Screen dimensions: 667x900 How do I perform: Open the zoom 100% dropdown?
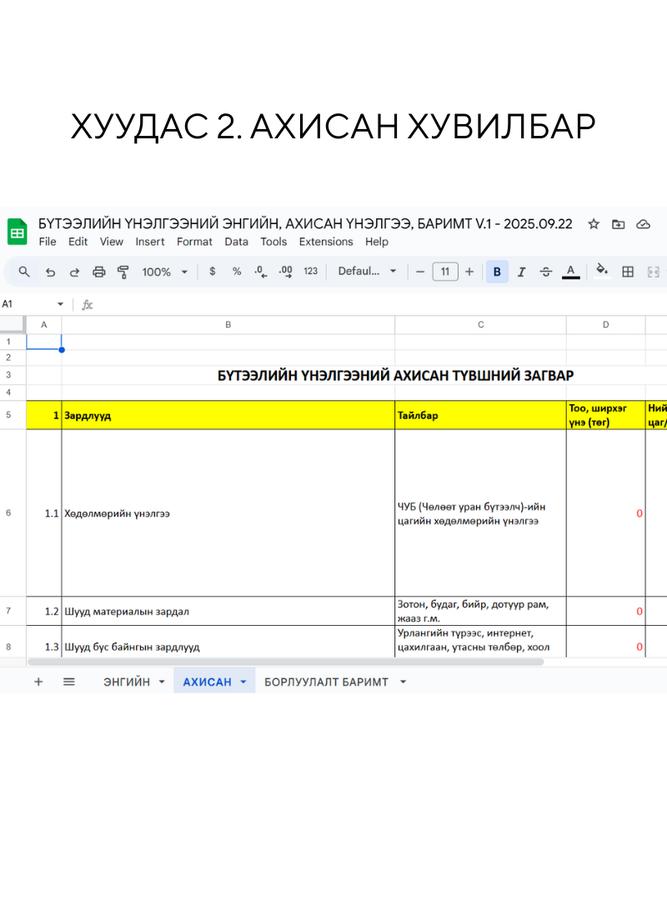165,271
